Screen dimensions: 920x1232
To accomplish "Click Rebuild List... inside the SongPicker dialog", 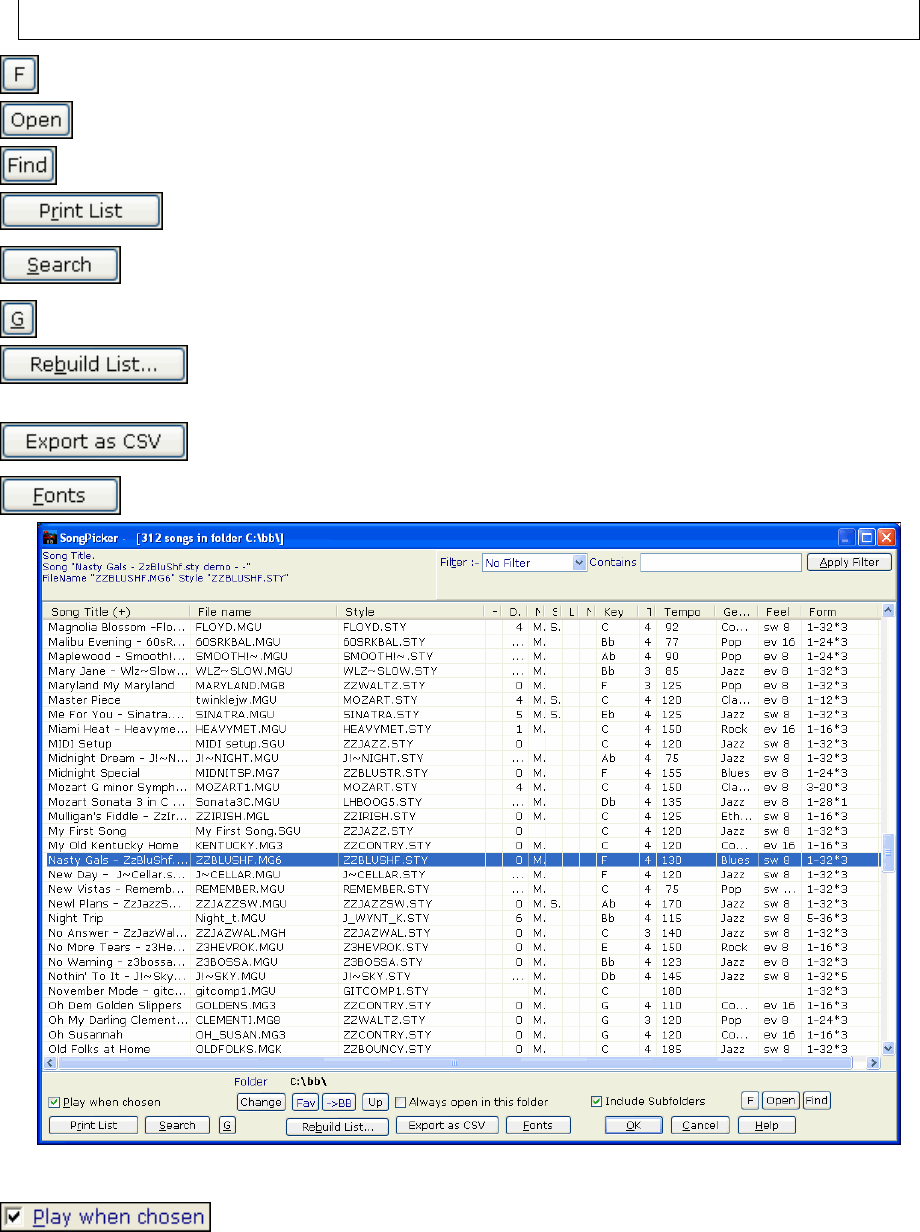I will [337, 1125].
